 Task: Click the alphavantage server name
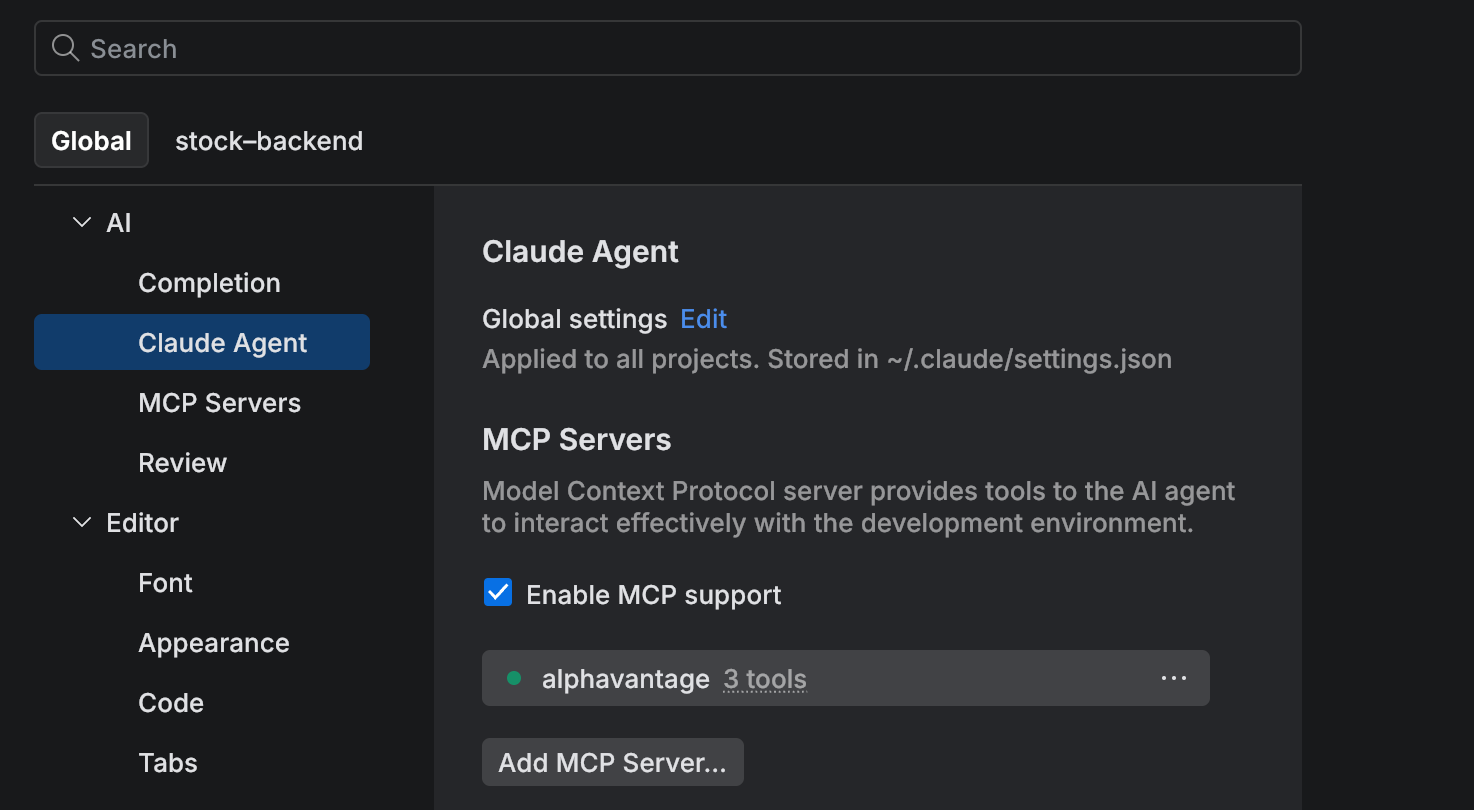click(626, 679)
